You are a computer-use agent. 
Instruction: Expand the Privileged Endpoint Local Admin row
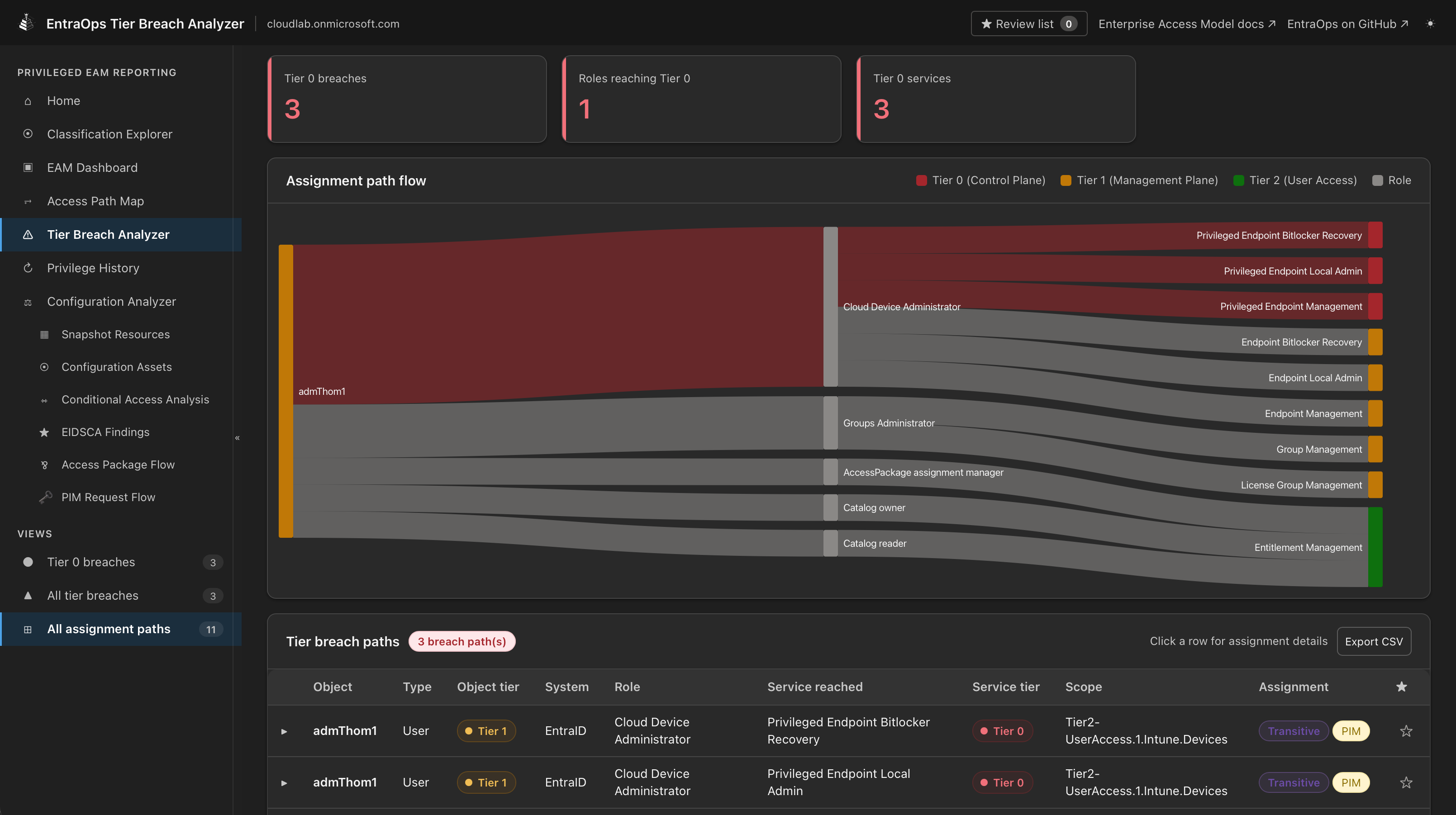[x=284, y=783]
